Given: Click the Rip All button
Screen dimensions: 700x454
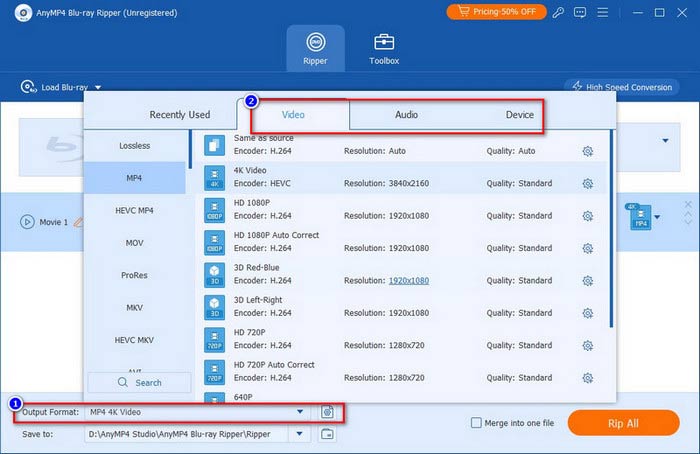Looking at the screenshot, I should point(623,423).
